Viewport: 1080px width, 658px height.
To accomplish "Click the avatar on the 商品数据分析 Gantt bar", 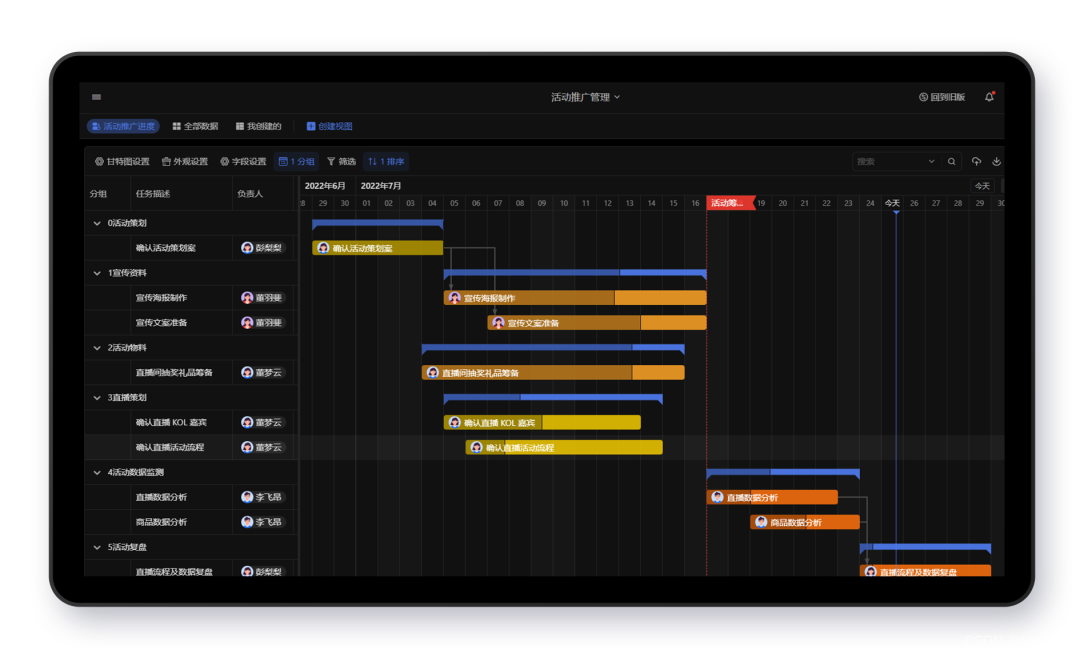I will [x=761, y=522].
